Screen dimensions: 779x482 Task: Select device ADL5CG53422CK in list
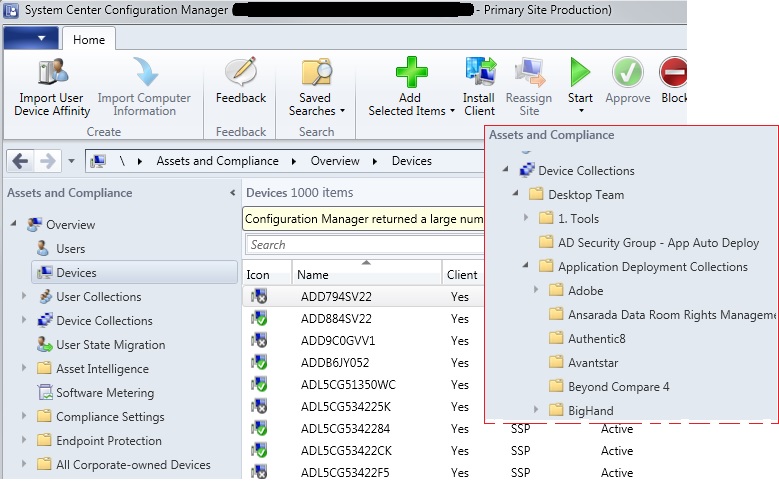pos(346,451)
